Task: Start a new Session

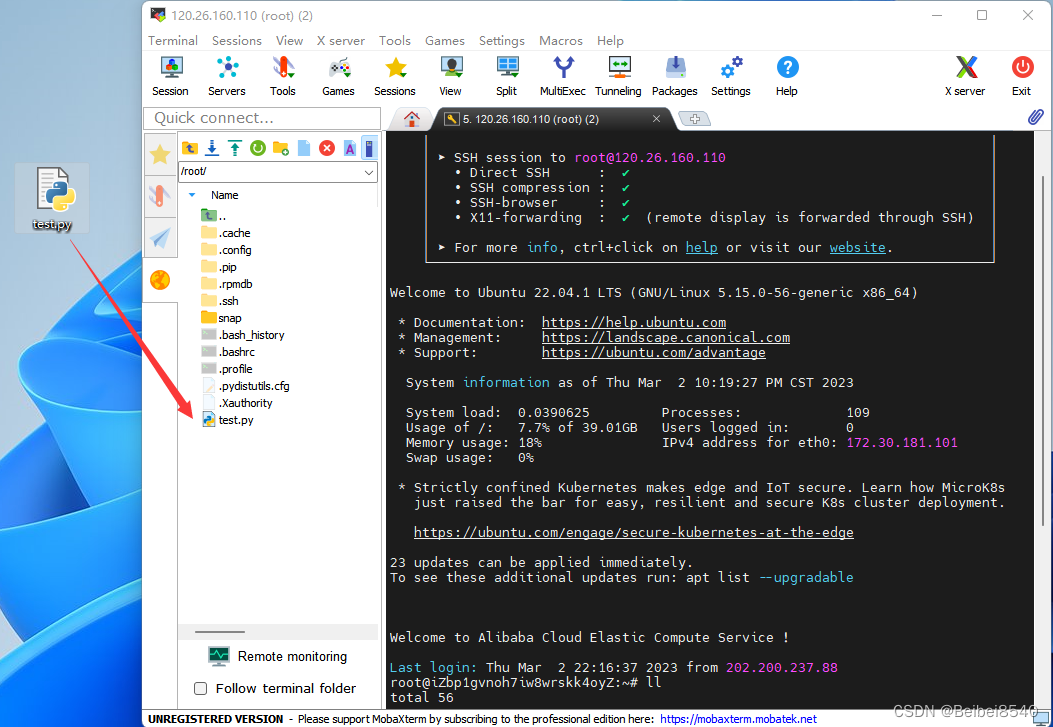Action: click(x=170, y=76)
